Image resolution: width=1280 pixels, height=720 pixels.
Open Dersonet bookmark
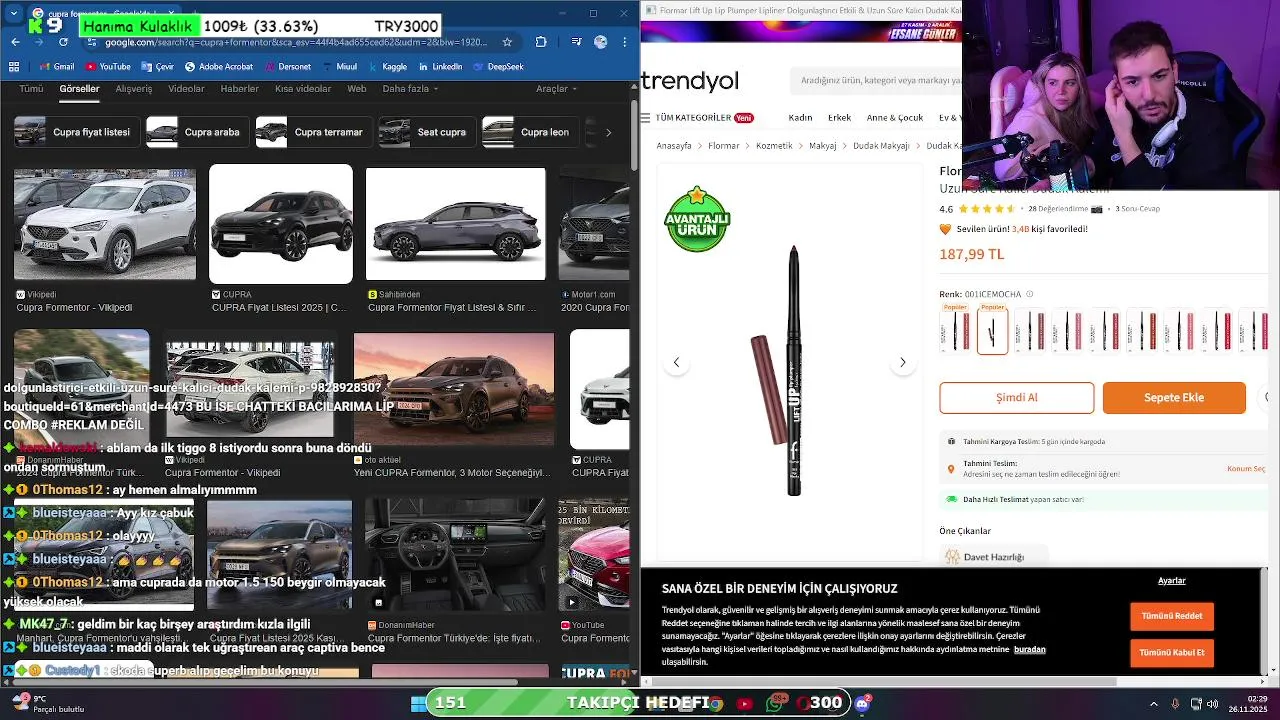[288, 67]
